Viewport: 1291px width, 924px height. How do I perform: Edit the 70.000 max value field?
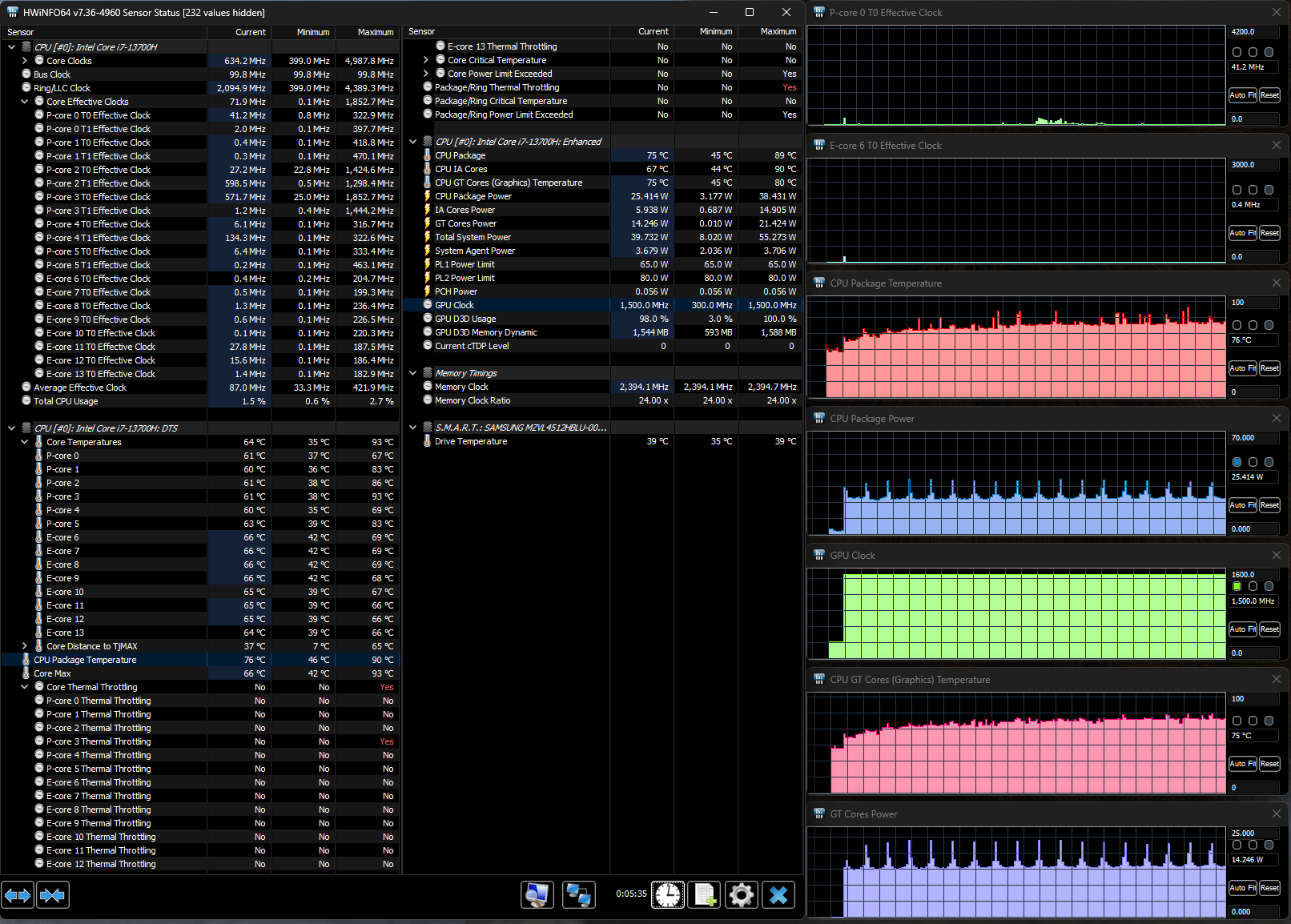1253,438
